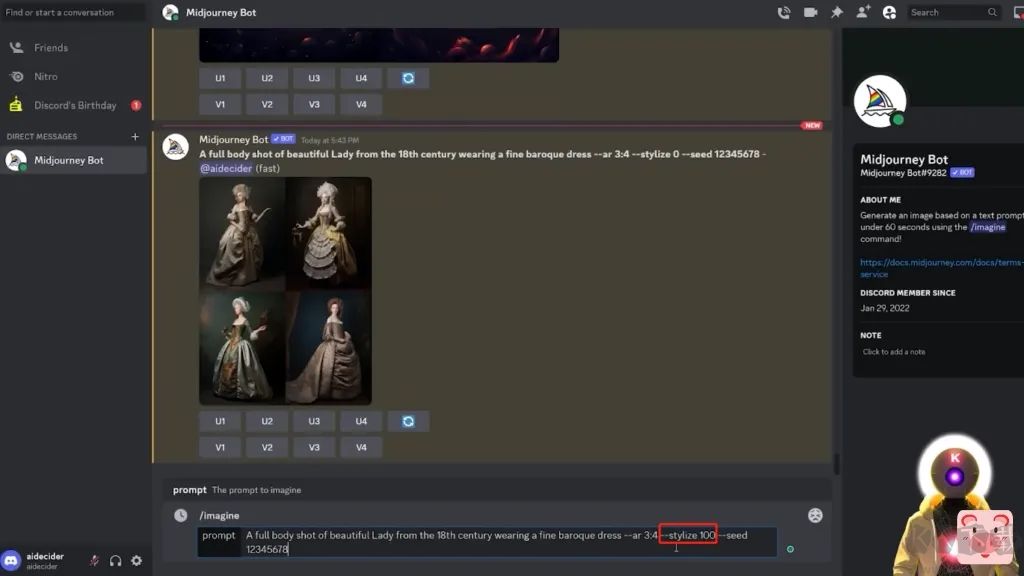Image resolution: width=1024 pixels, height=576 pixels.
Task: Click the Discord's Birthday notification badge
Action: 136,105
